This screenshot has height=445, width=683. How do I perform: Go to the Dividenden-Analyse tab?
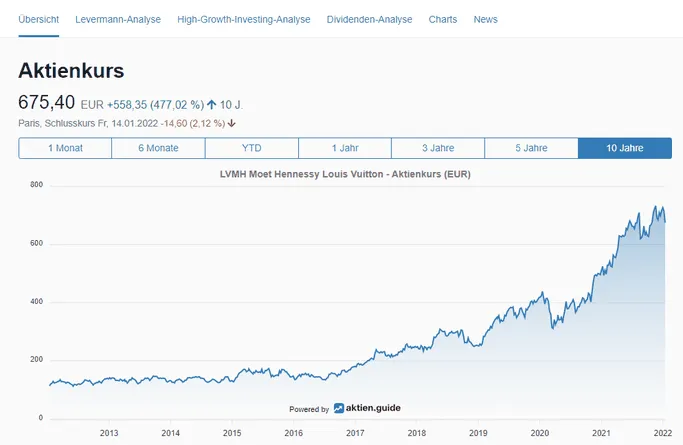[369, 20]
